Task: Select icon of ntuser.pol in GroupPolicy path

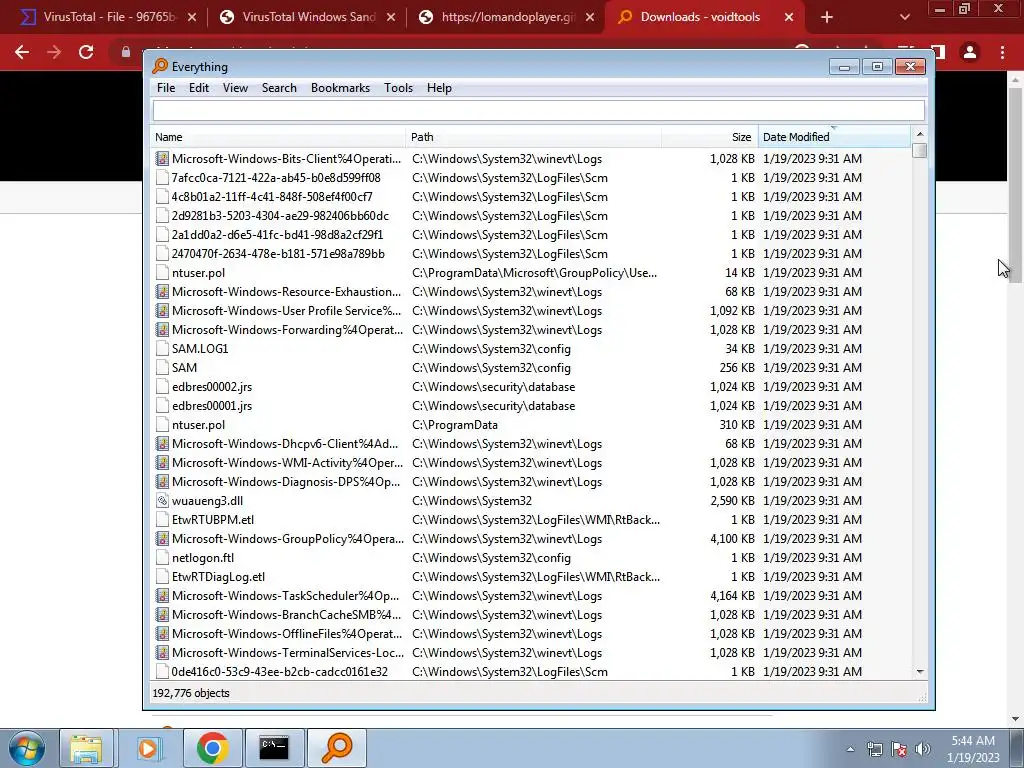Action: (x=162, y=272)
